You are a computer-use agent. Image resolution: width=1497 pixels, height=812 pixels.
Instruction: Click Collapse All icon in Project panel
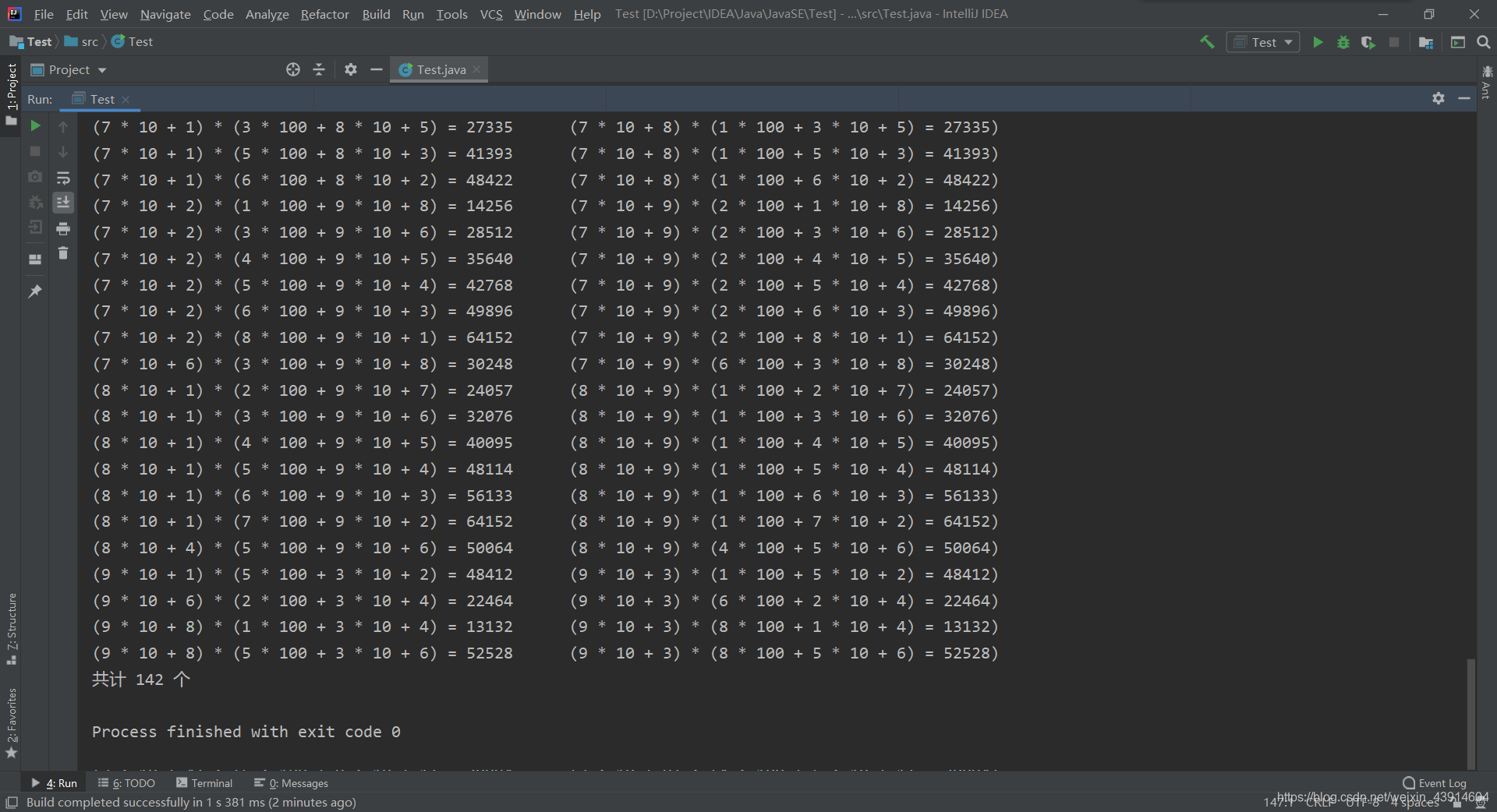tap(319, 70)
